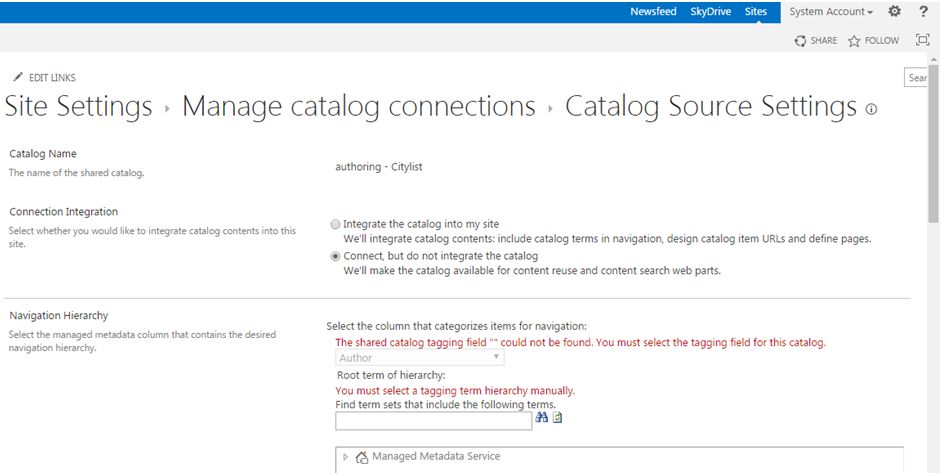Open the settings gear menu
The width and height of the screenshot is (942, 473).
tap(894, 11)
